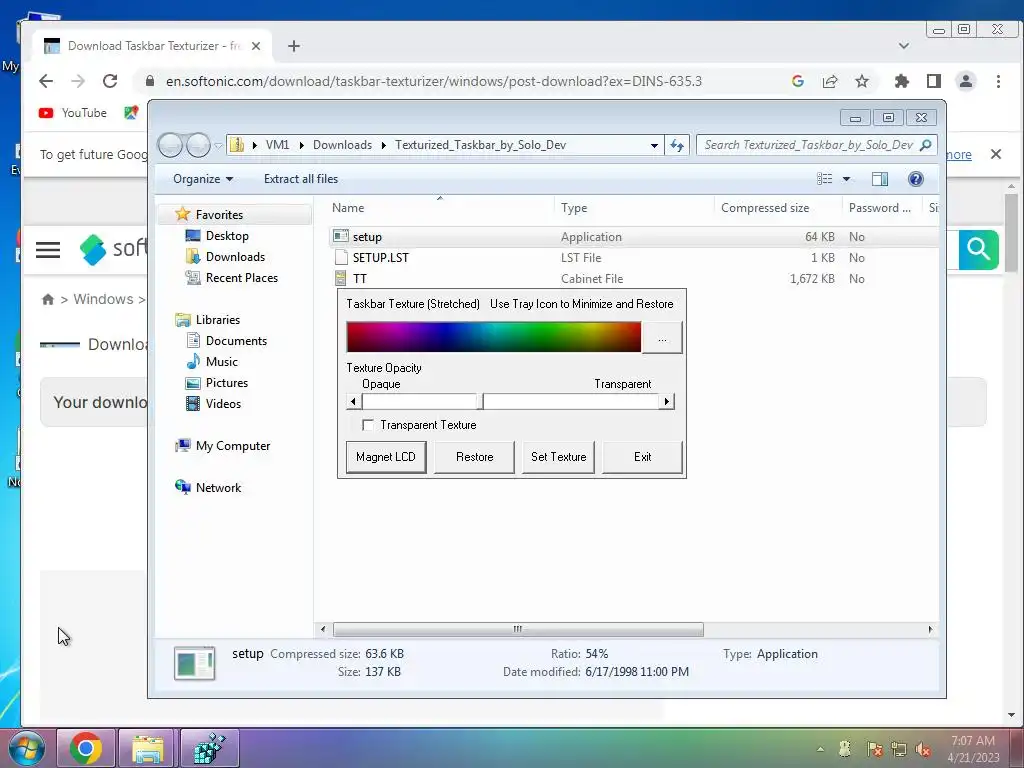Click the VM1 breadcrumb in address bar
This screenshot has width=1024, height=768.
coord(277,145)
